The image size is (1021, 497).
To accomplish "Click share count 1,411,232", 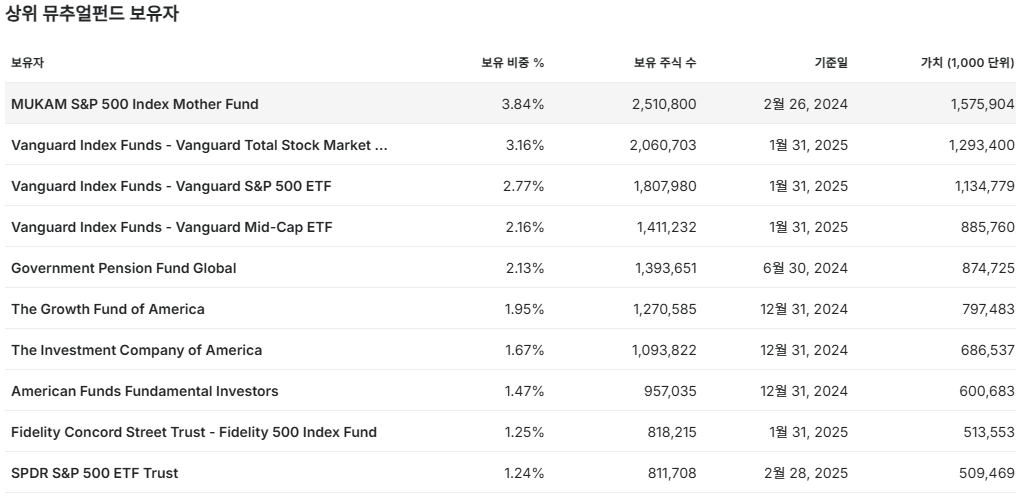I will coord(666,227).
